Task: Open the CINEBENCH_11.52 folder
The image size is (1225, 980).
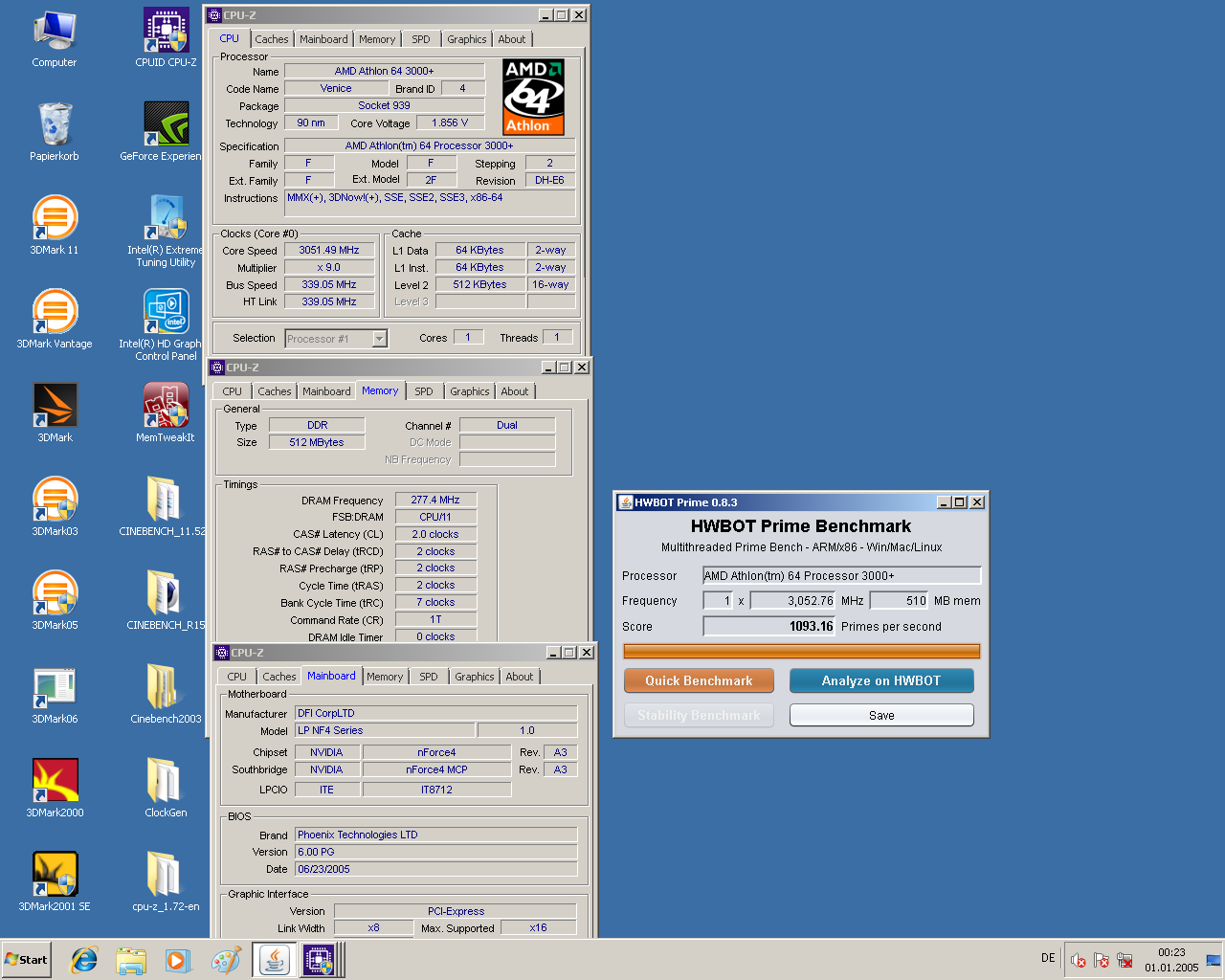Action: click(163, 507)
